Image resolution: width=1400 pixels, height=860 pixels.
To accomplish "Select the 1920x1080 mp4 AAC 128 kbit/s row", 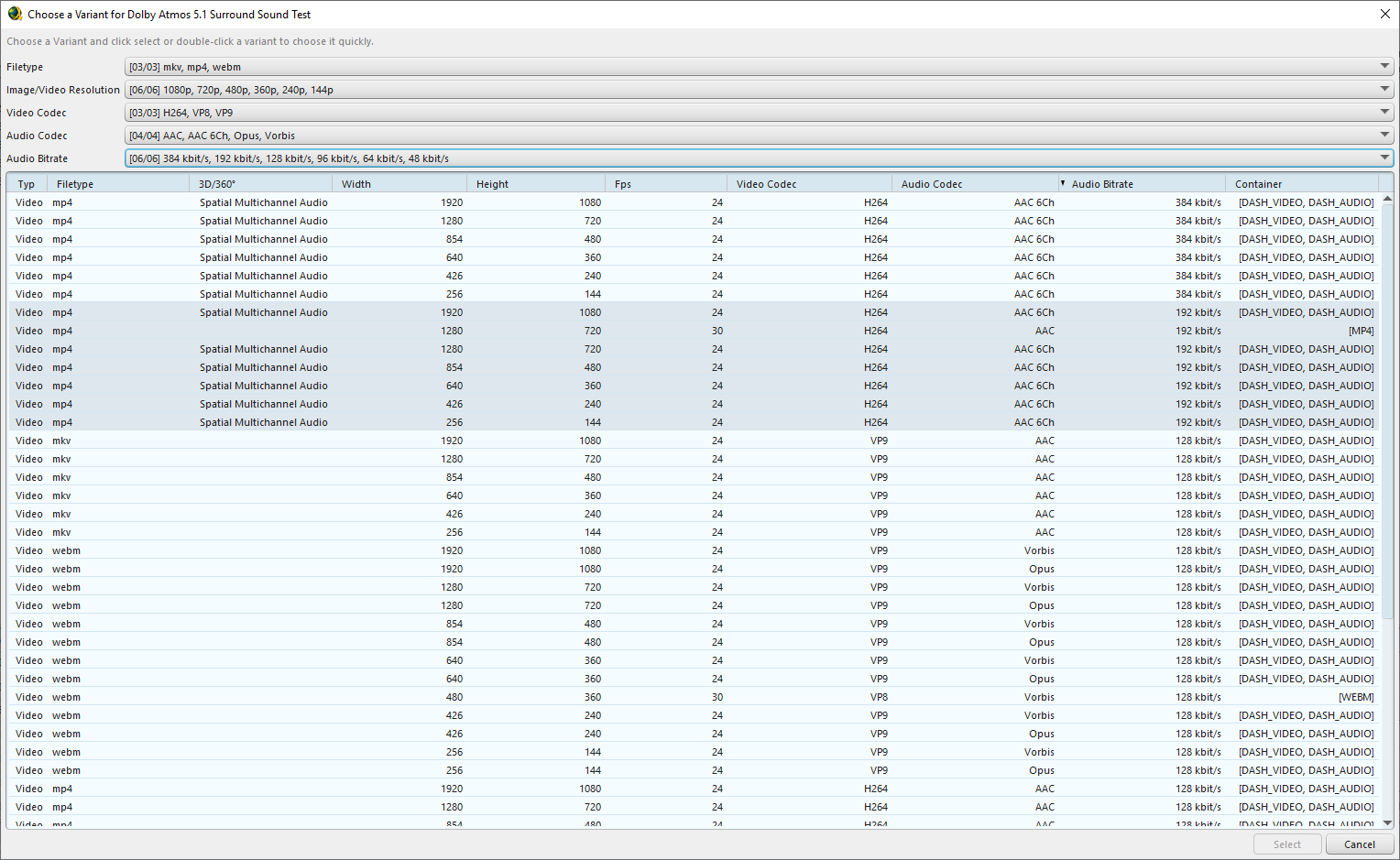I will tap(694, 789).
